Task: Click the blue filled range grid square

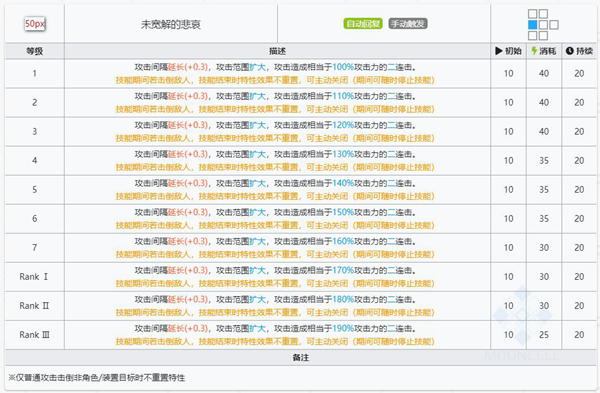Action: (532, 25)
